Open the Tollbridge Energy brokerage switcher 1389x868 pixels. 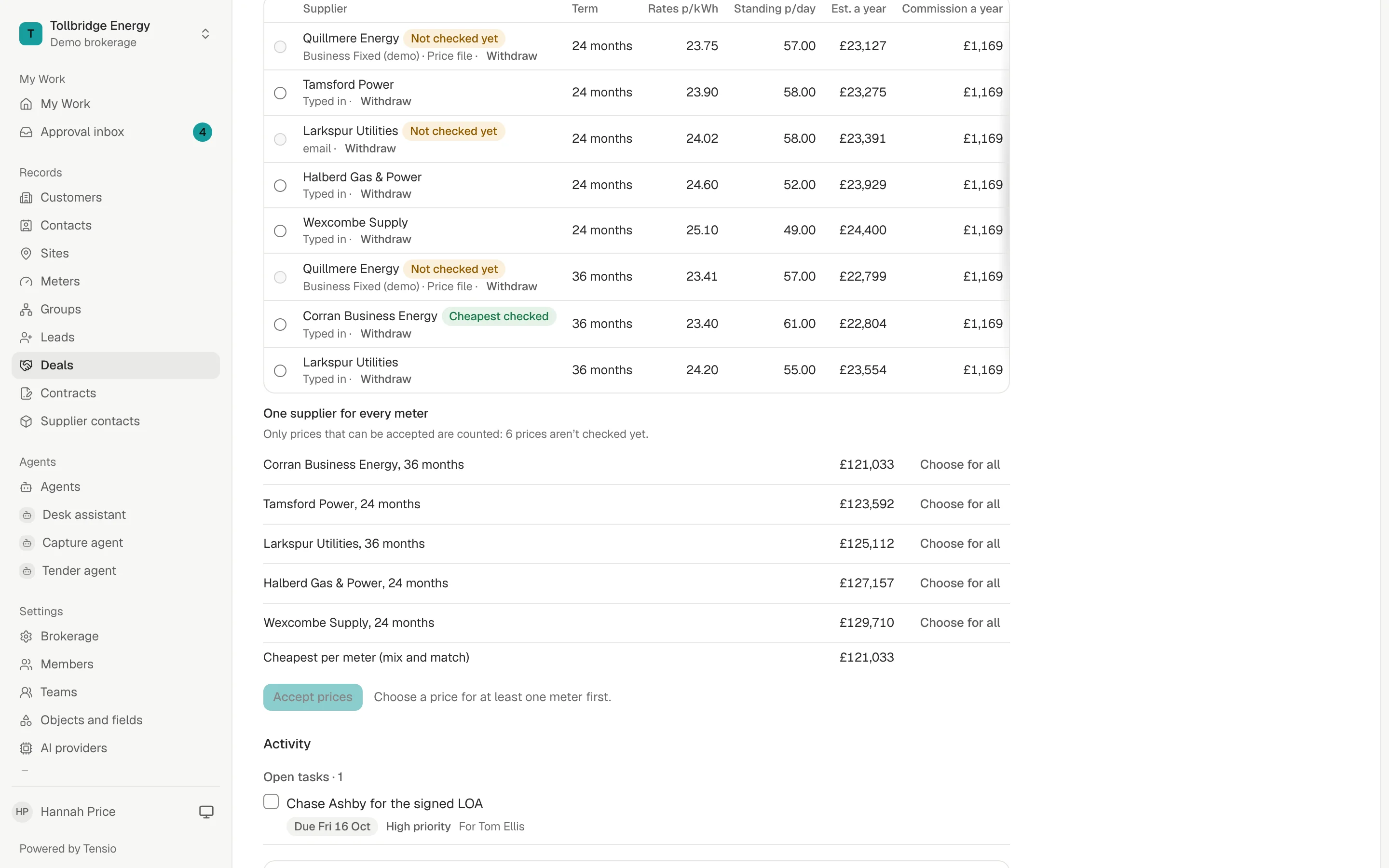pos(115,33)
